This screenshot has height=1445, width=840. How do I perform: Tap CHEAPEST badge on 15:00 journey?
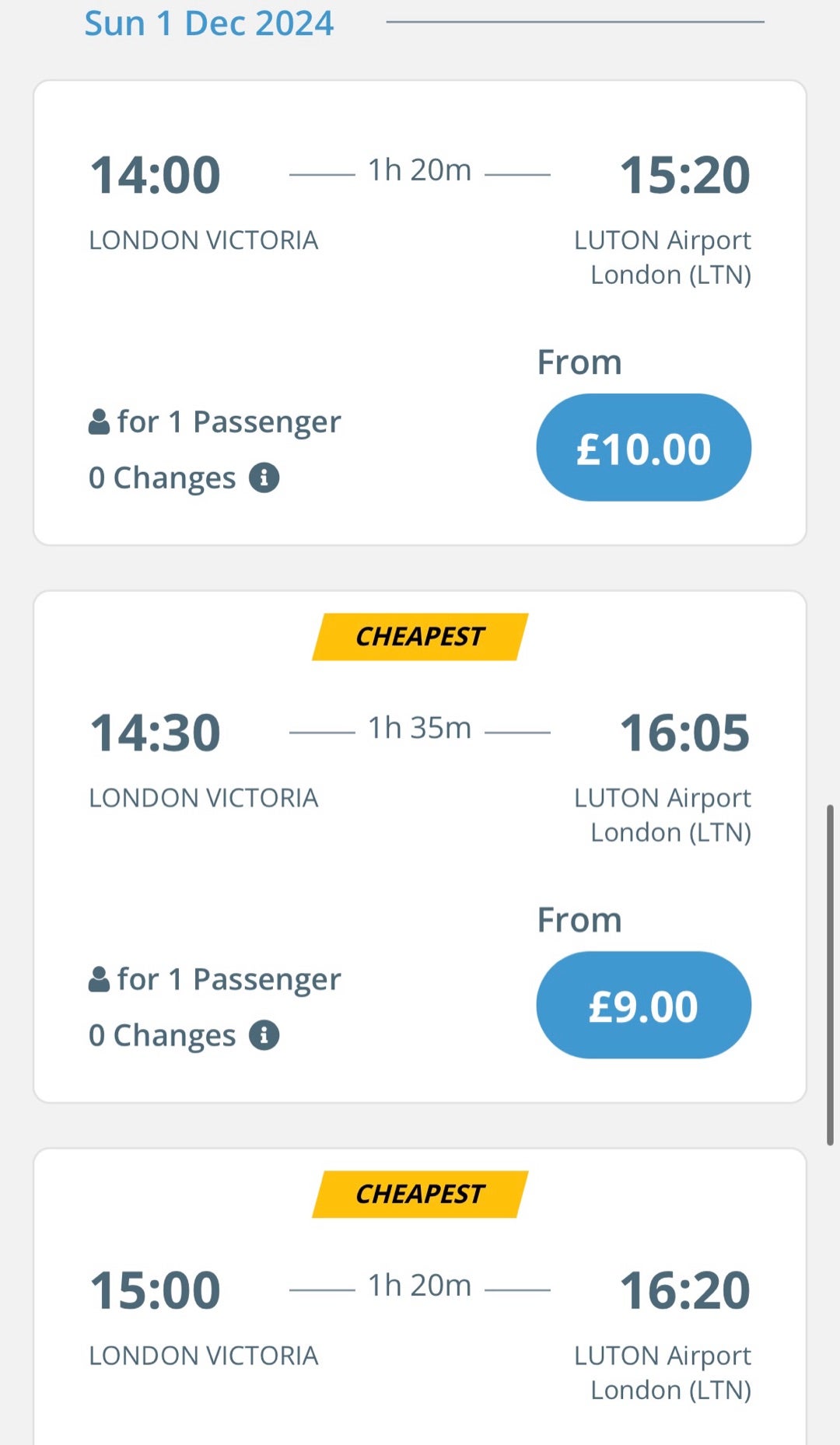[420, 1195]
